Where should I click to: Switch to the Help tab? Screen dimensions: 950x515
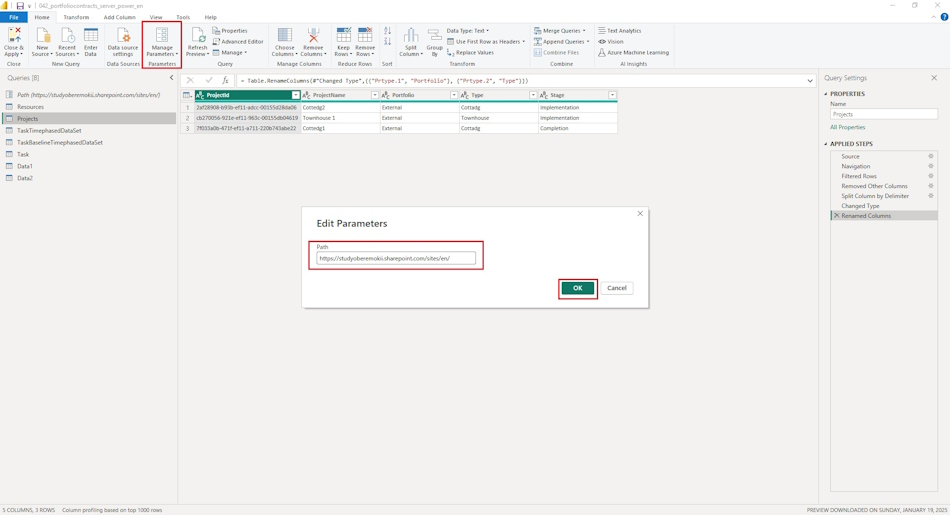(x=210, y=18)
